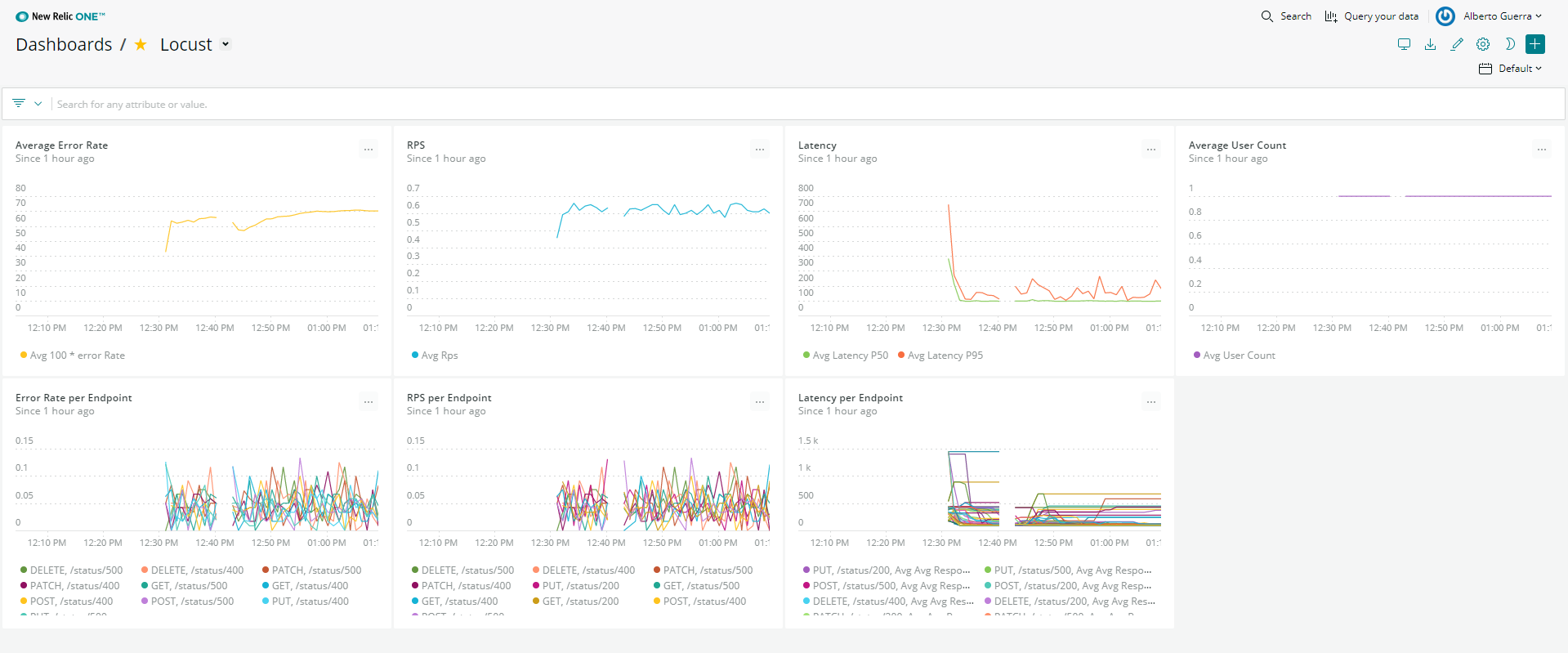Image resolution: width=1568 pixels, height=653 pixels.
Task: Go to the Dashboards breadcrumb
Action: click(x=64, y=45)
